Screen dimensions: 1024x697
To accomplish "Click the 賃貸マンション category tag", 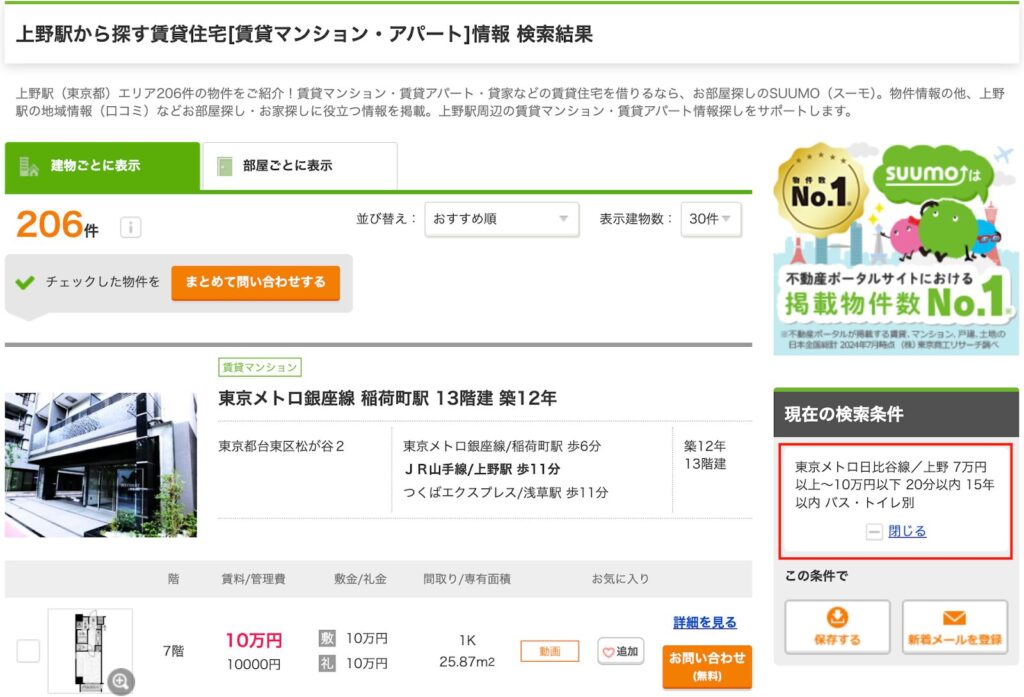I will [260, 367].
